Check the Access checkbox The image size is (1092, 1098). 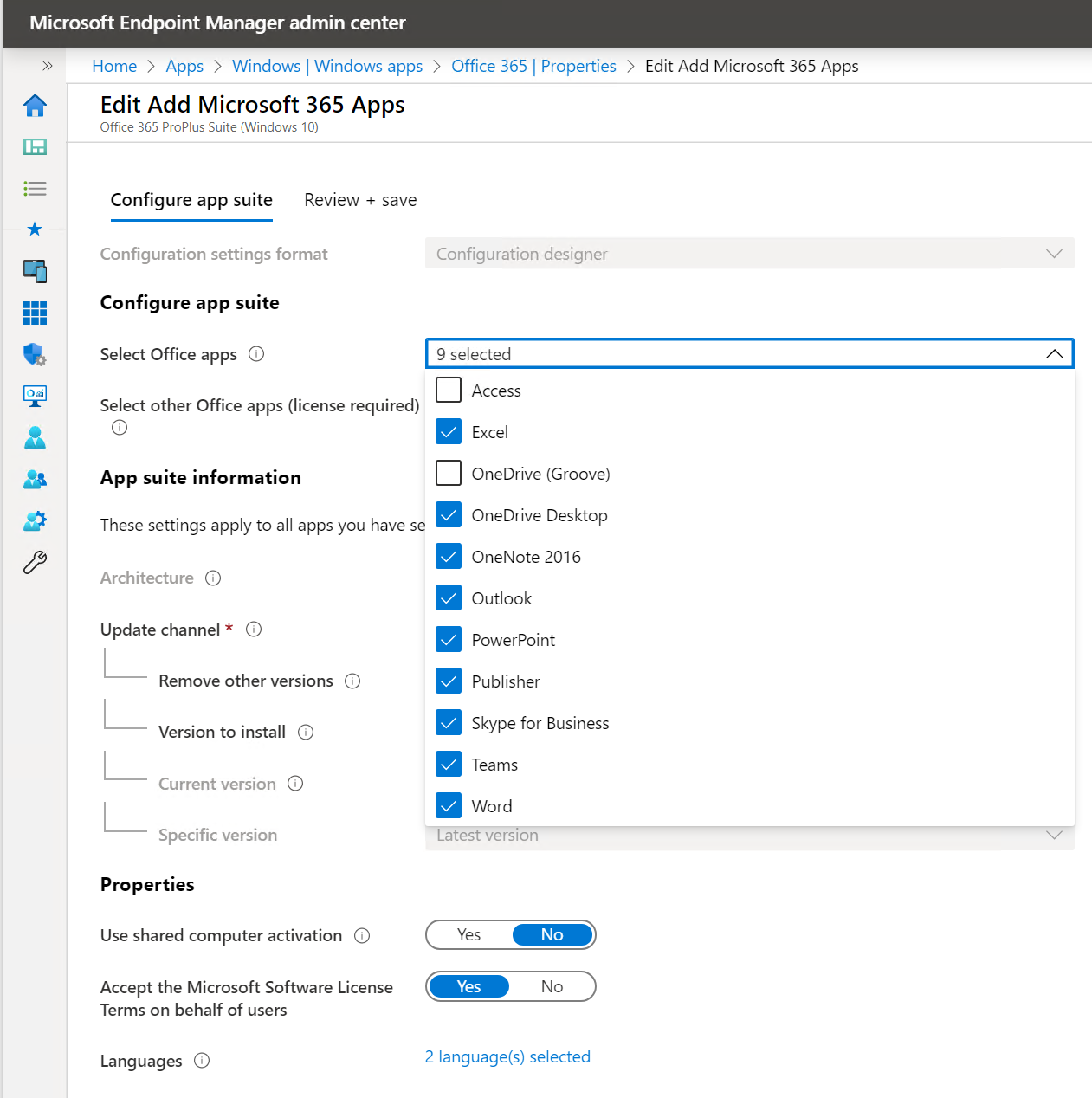pos(449,391)
